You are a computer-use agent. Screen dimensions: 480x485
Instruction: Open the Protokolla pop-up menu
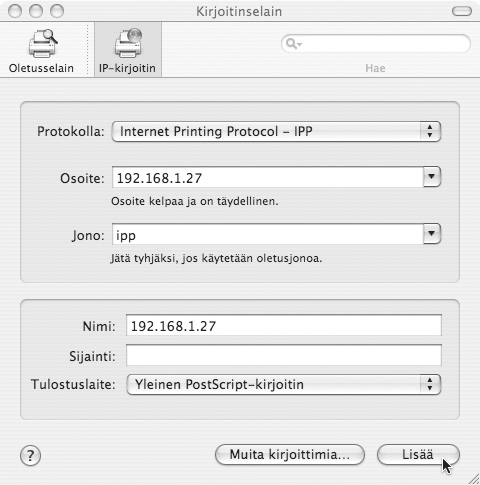pos(276,132)
